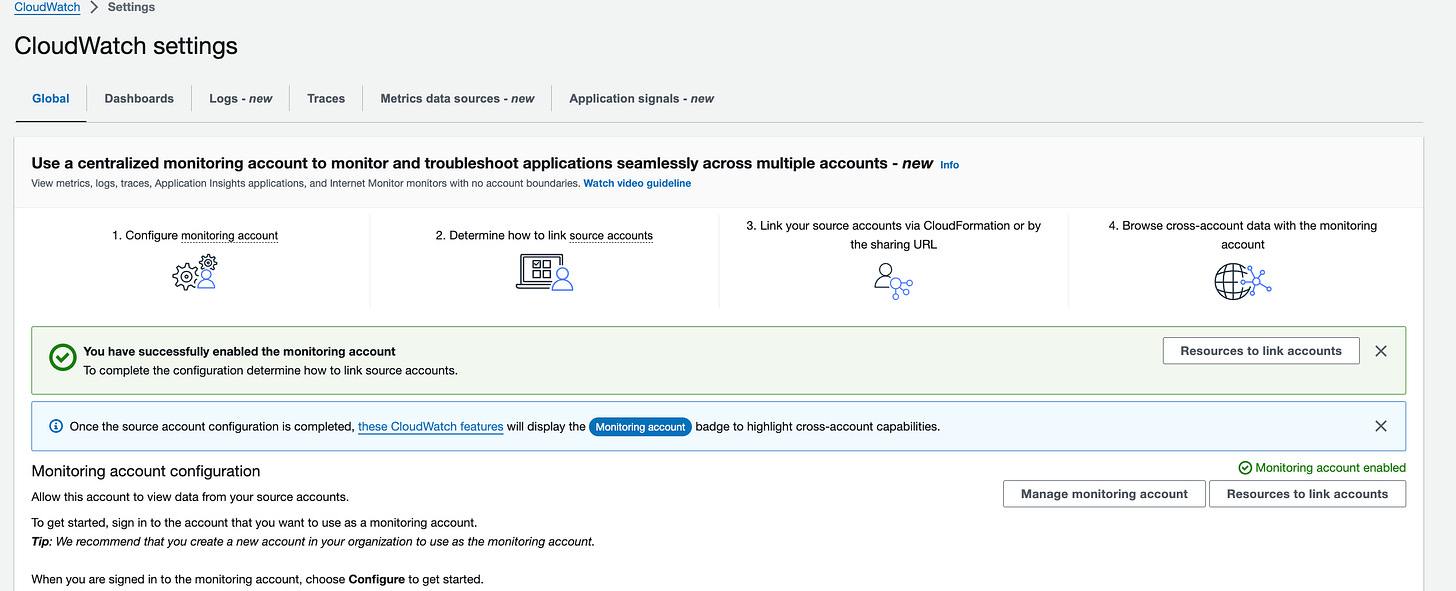Click the Monitoring account blue badge
Screen dimensions: 1456x591
pos(640,427)
